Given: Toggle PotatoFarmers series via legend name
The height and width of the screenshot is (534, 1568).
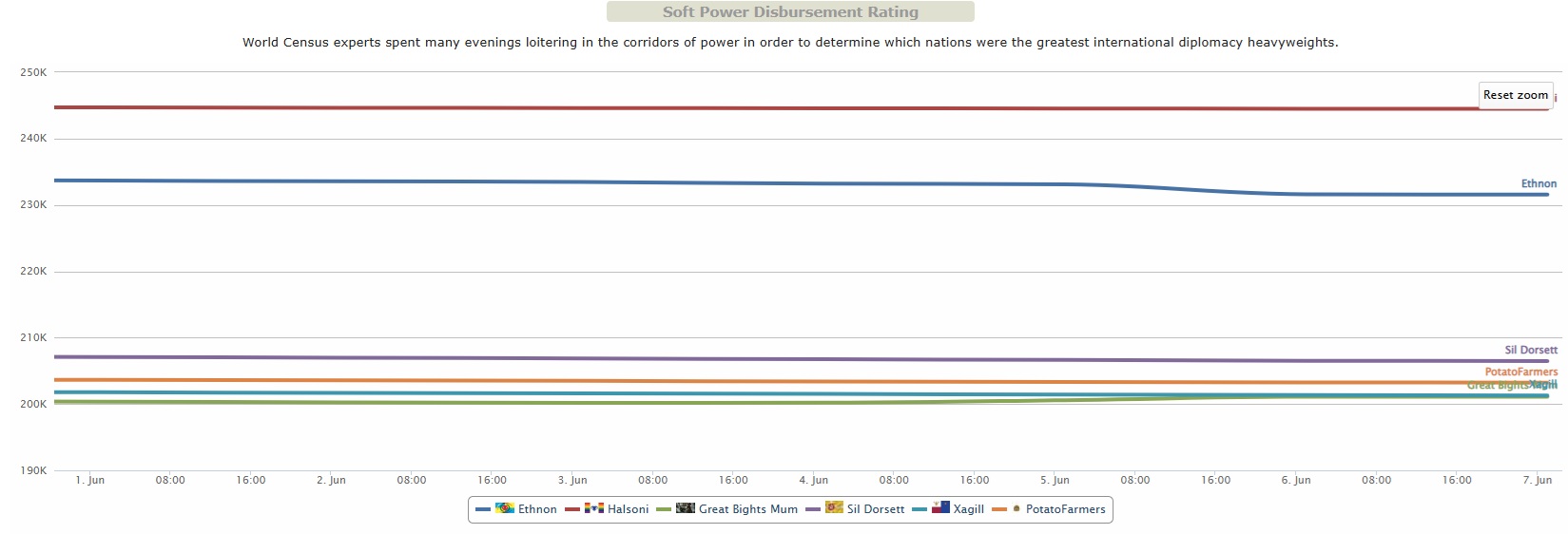Looking at the screenshot, I should coord(1066,509).
